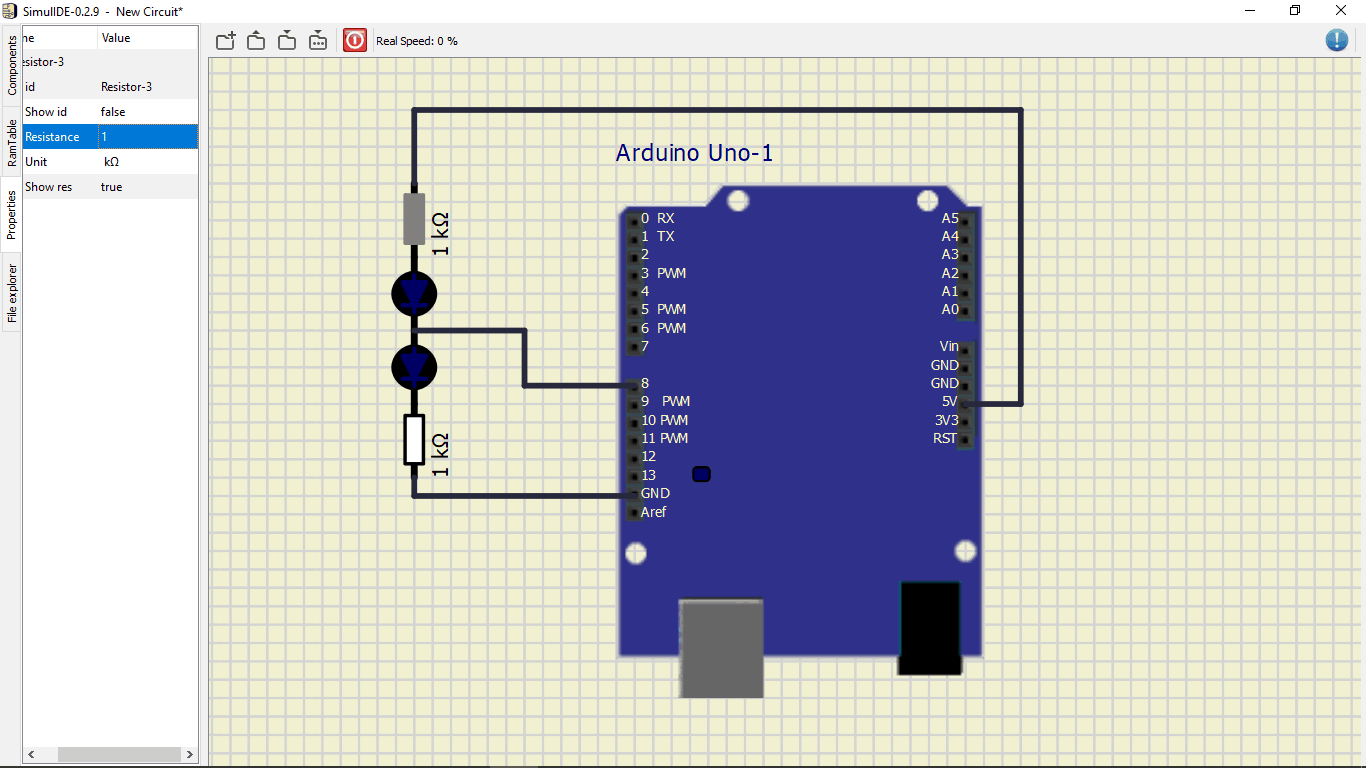Click the Show id false value
The height and width of the screenshot is (768, 1366).
148,112
